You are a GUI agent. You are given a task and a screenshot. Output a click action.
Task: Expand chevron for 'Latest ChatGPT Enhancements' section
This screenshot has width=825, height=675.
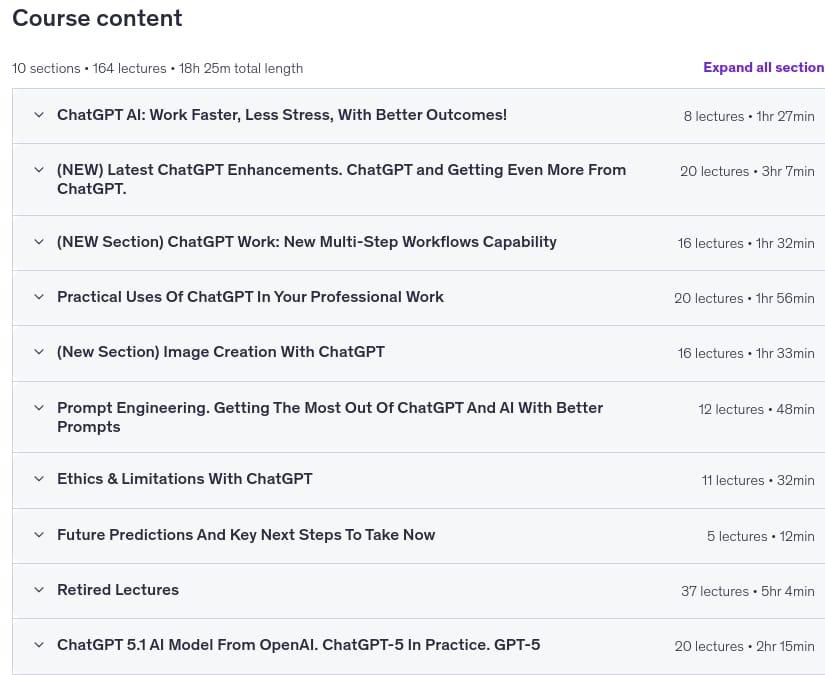[x=39, y=169]
